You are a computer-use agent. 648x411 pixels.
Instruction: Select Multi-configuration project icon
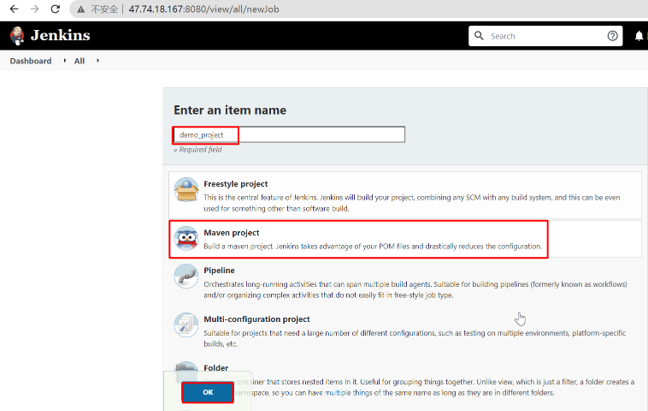tap(186, 325)
